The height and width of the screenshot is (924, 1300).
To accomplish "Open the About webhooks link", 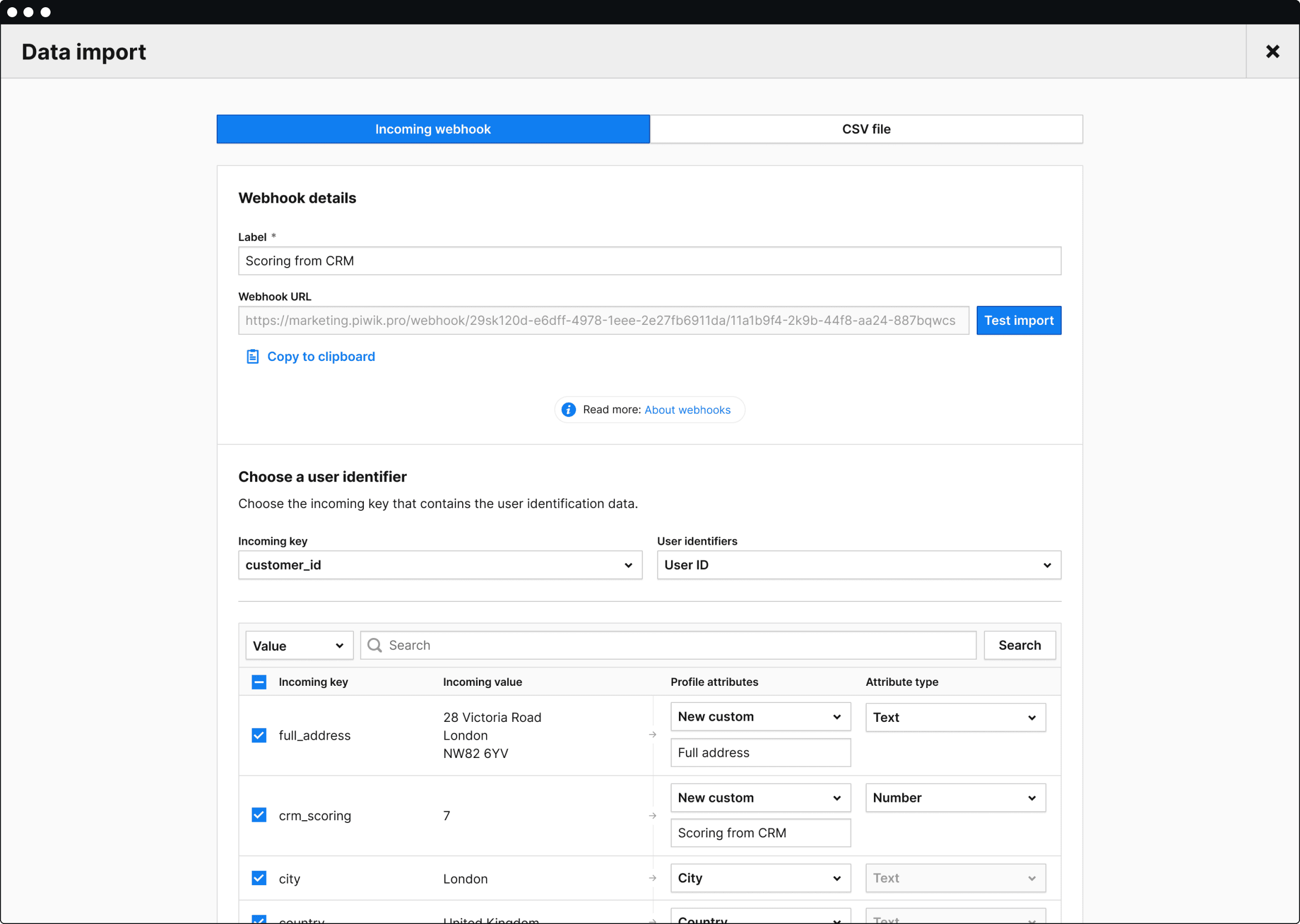I will pyautogui.click(x=687, y=410).
